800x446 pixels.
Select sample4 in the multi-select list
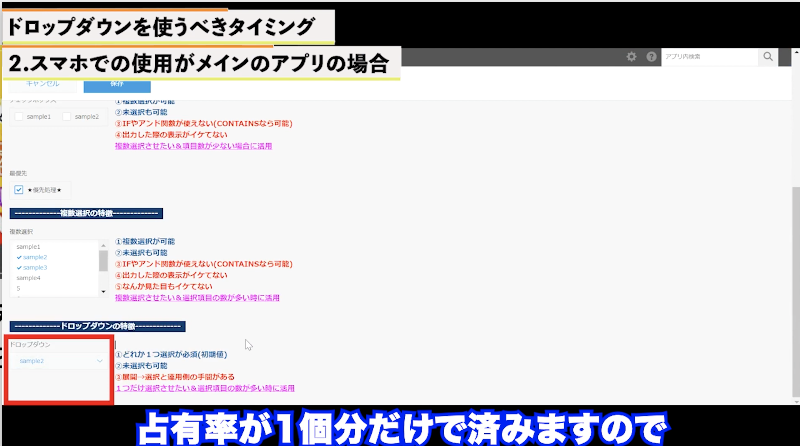tap(28, 278)
